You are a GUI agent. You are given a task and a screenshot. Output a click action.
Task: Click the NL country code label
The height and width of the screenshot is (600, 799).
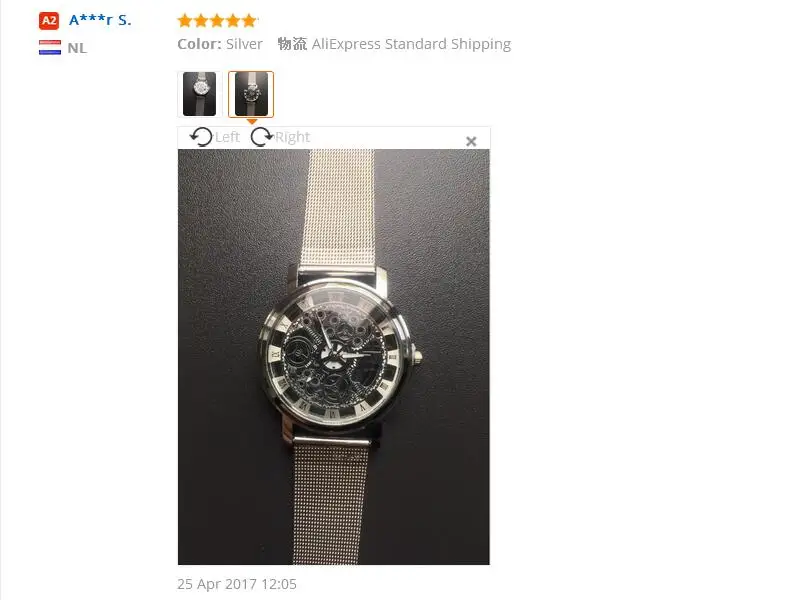[77, 48]
